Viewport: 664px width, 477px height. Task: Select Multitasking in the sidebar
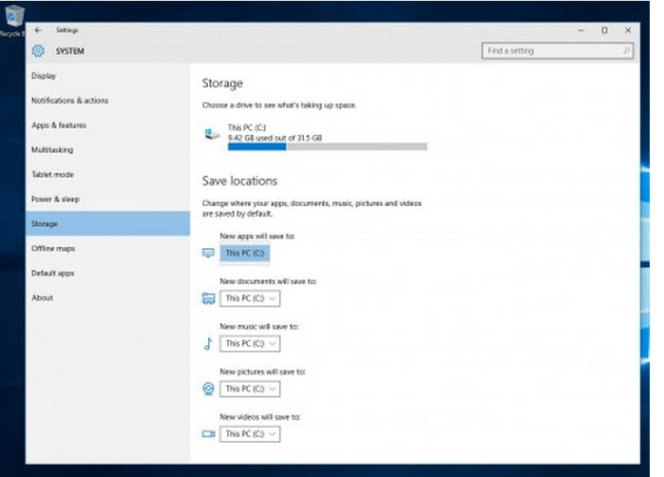click(x=108, y=150)
